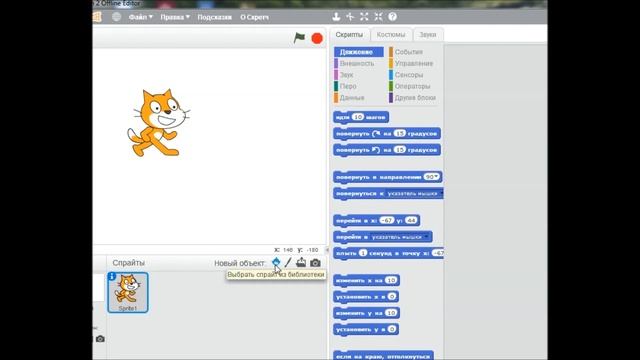Select the Управление block category
Viewport: 640px width, 360px height.
414,63
